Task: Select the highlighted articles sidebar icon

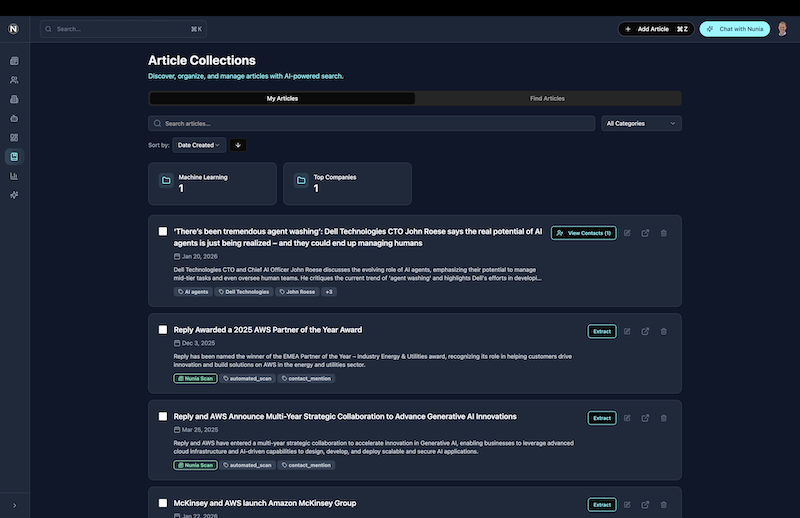Action: (x=14, y=157)
